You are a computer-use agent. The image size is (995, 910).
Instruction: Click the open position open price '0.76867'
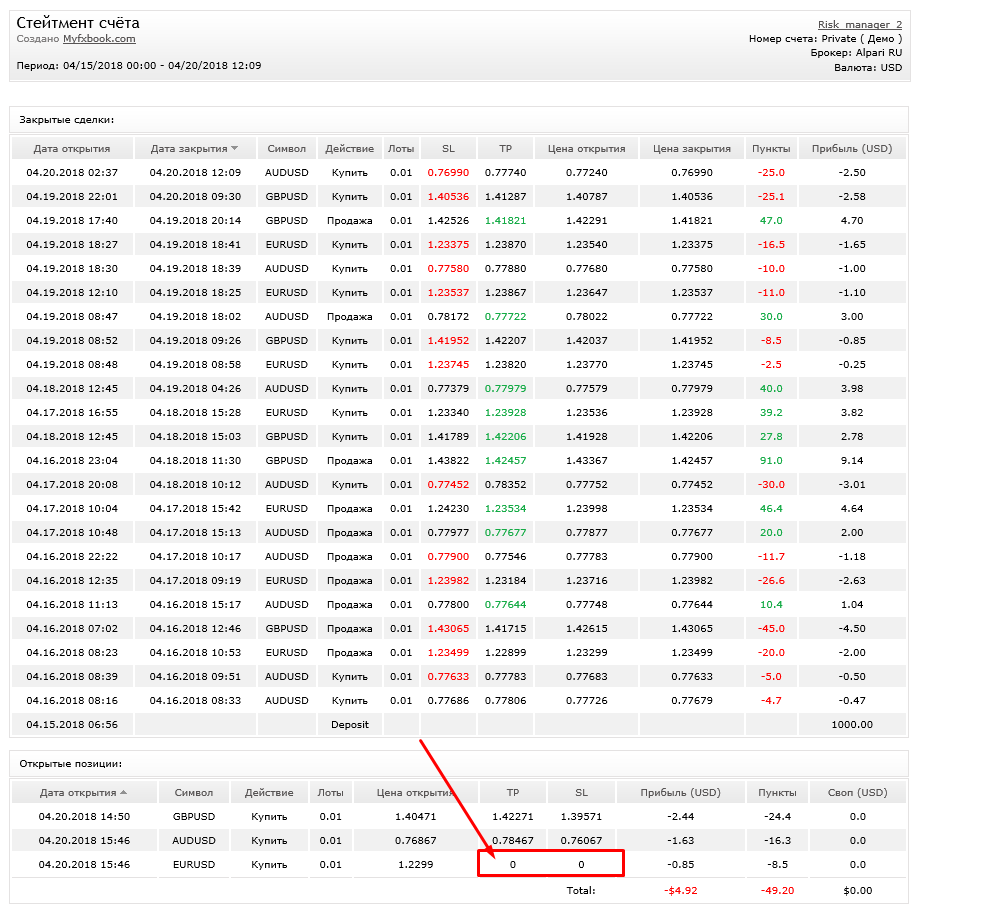point(416,841)
